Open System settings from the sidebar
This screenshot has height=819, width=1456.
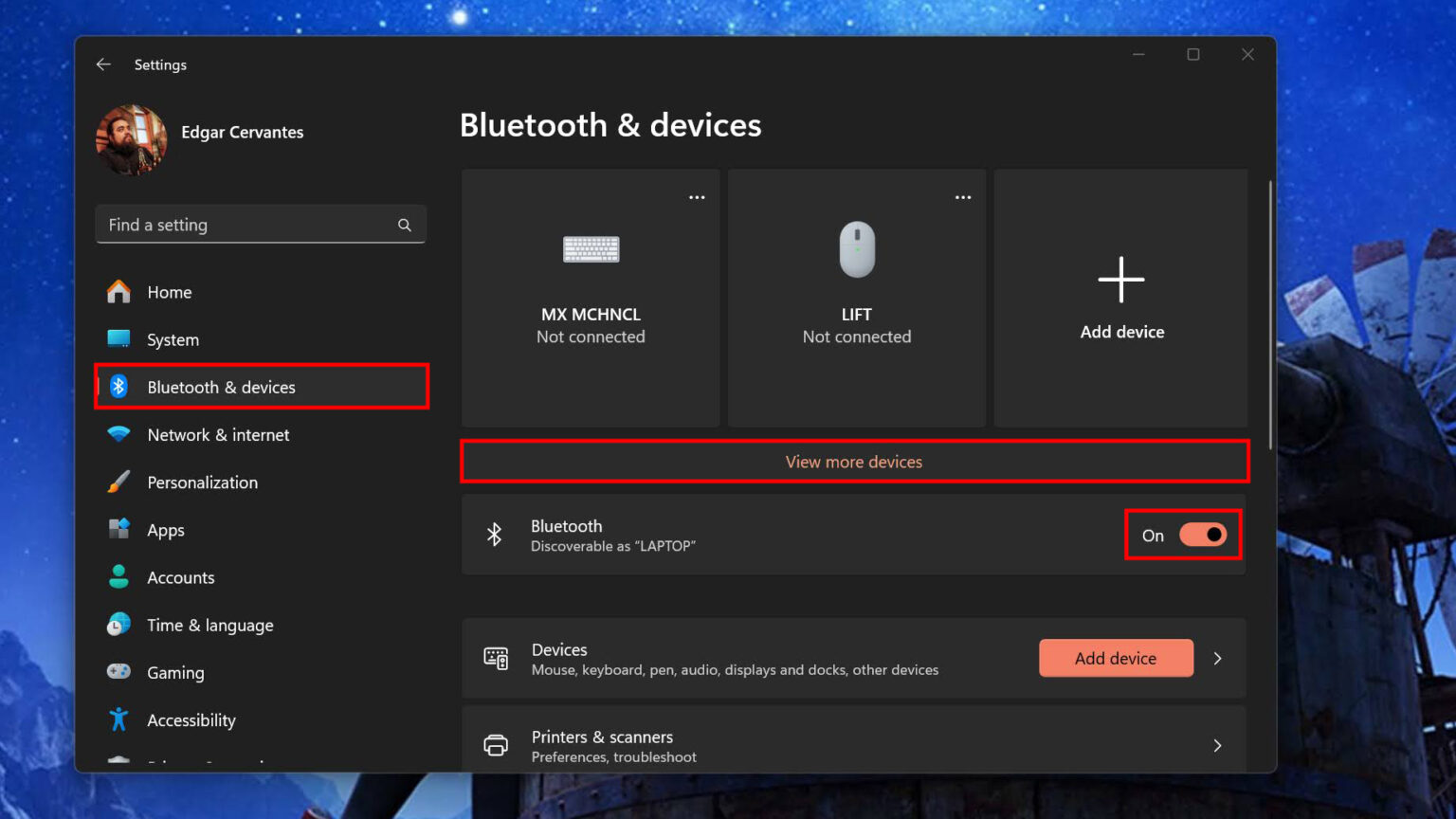pyautogui.click(x=118, y=339)
